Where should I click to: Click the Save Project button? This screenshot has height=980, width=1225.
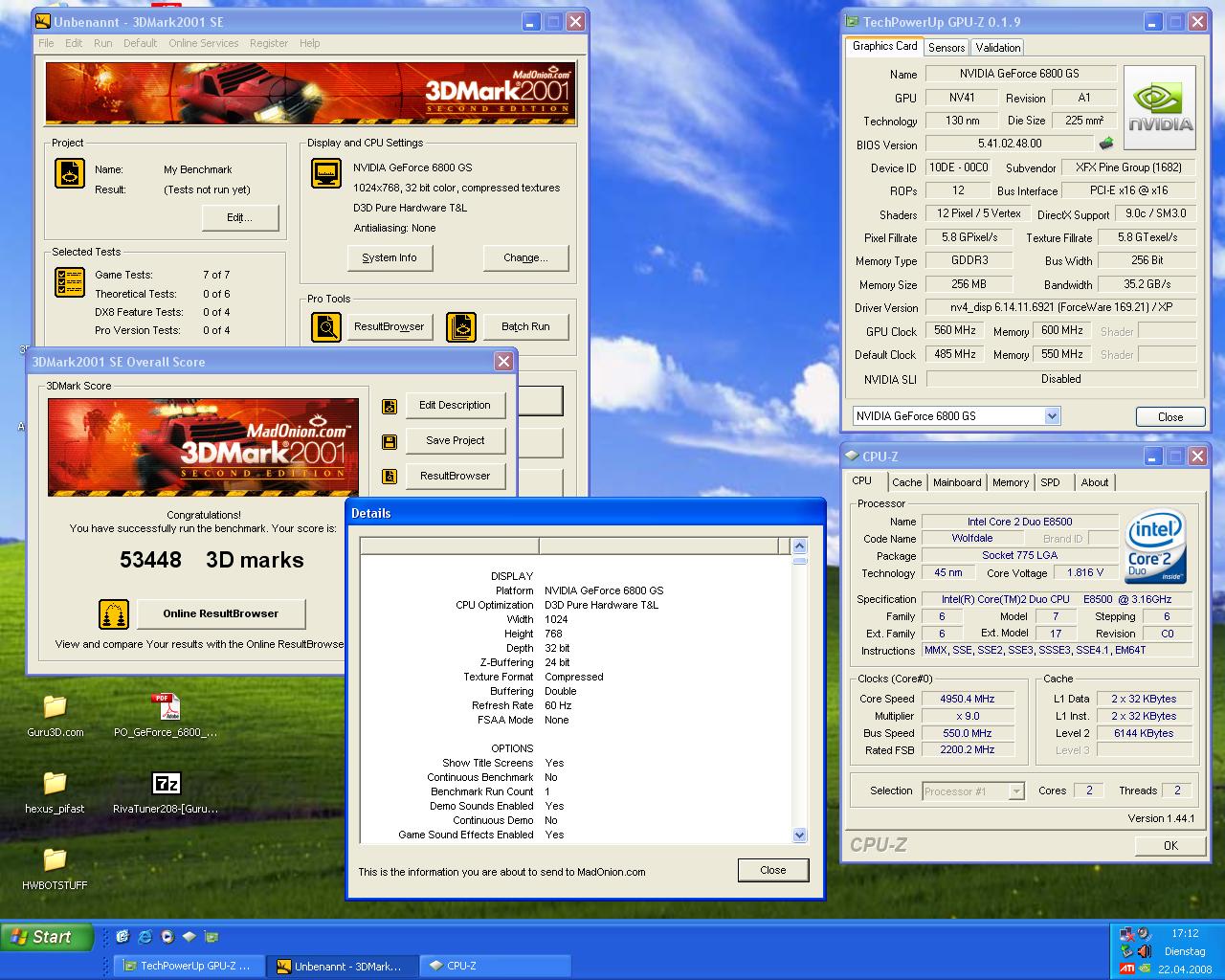456,441
